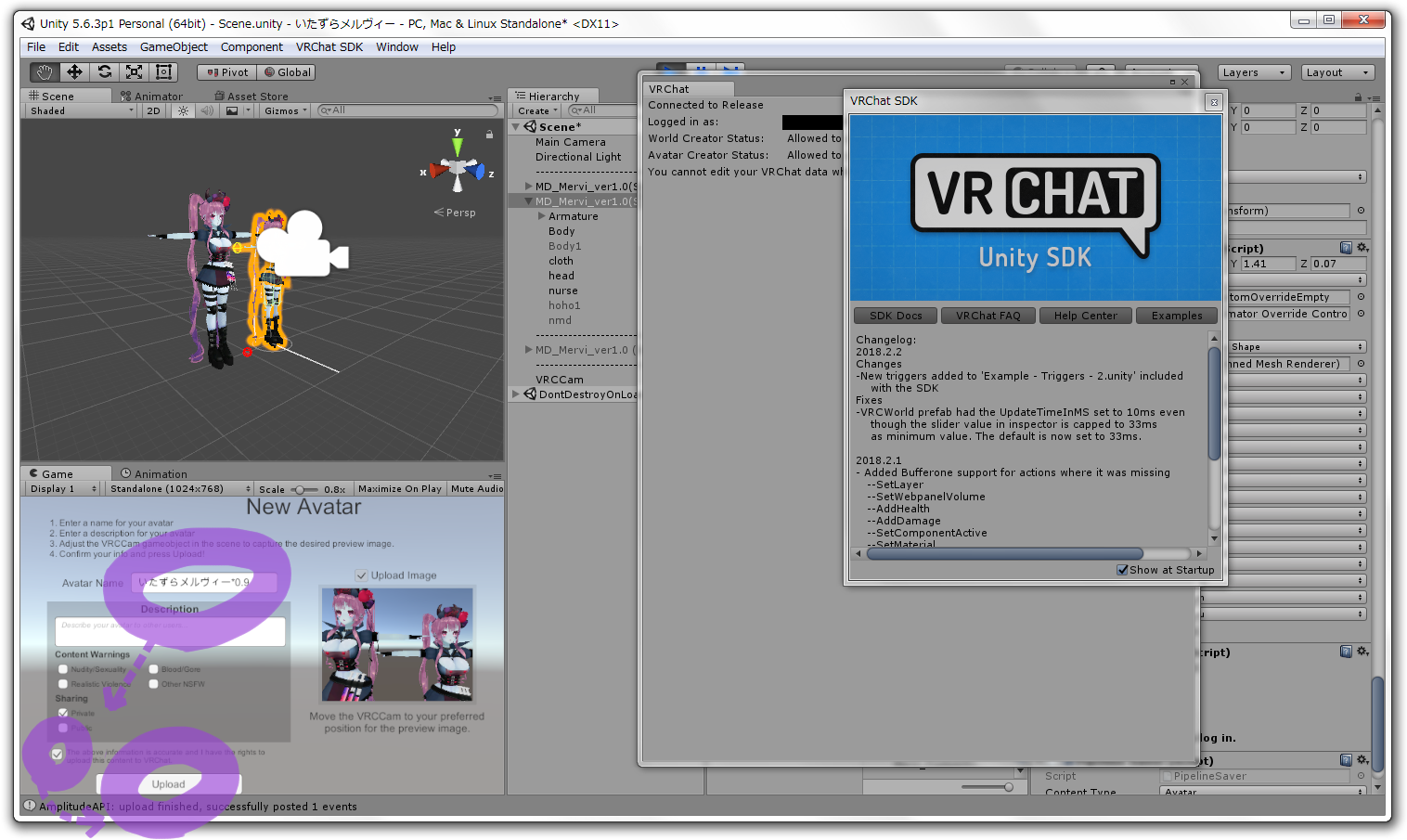The height and width of the screenshot is (840, 1407).
Task: Open SDK Docs in VRChat SDK window
Action: click(x=896, y=316)
